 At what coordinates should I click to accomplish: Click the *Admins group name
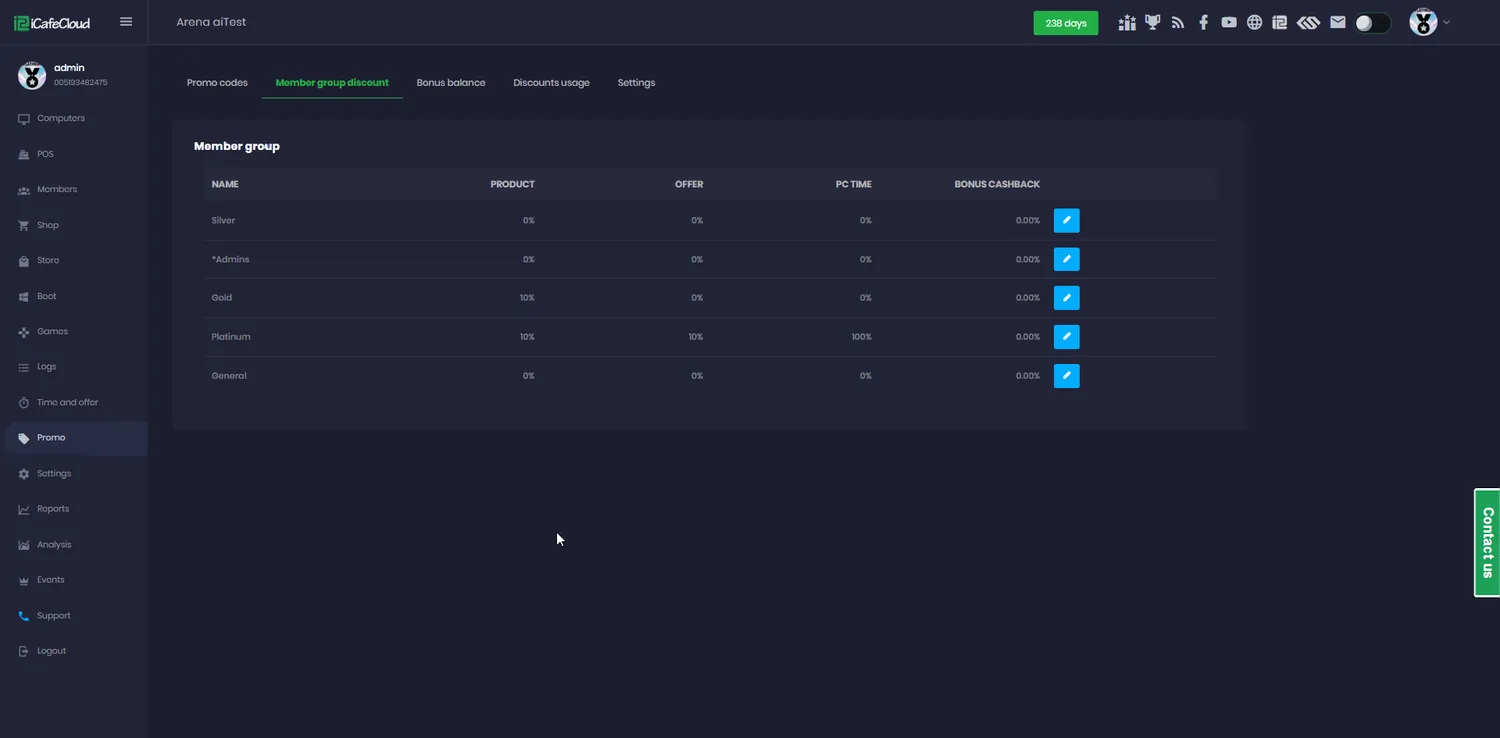(x=230, y=259)
